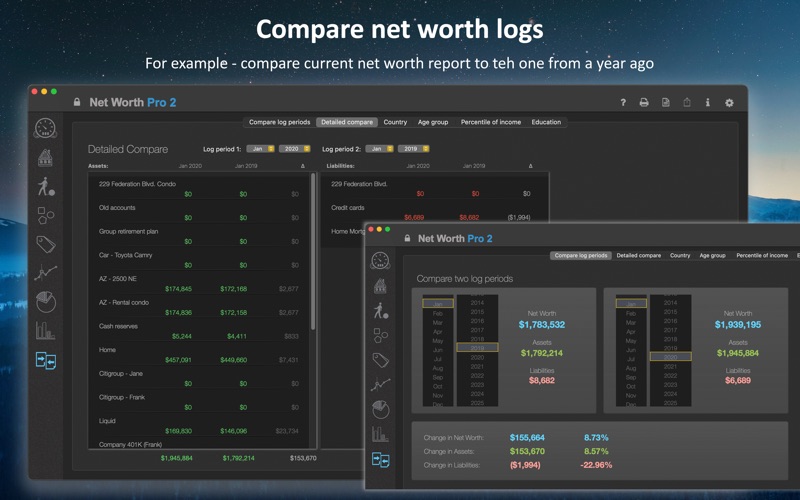Switch to Age group tab in back window
The width and height of the screenshot is (800, 500).
(x=433, y=122)
